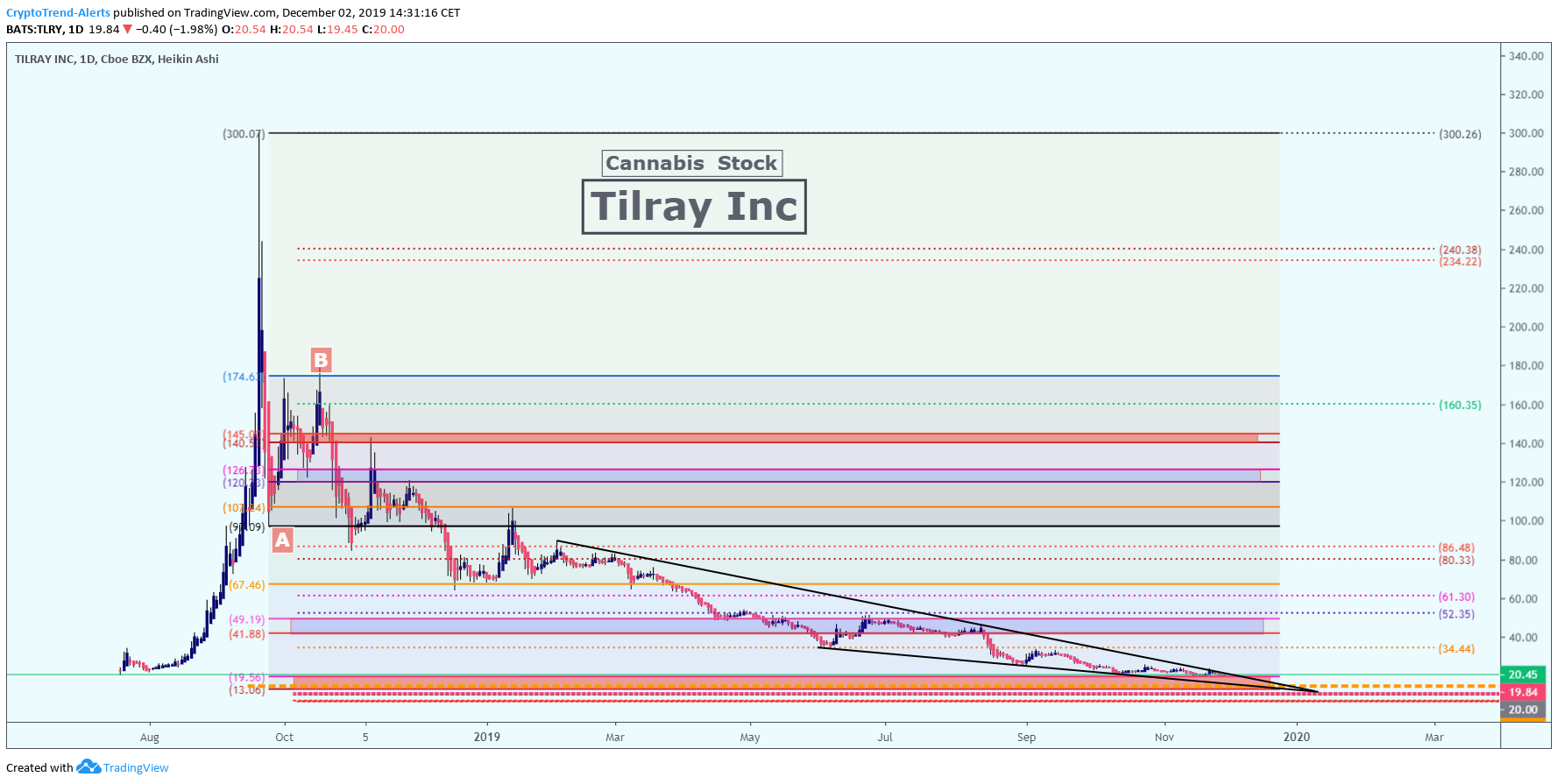Click 'TILRAY INC, 1D, Cboe BZX, Heikin Ashi' legend

117,60
